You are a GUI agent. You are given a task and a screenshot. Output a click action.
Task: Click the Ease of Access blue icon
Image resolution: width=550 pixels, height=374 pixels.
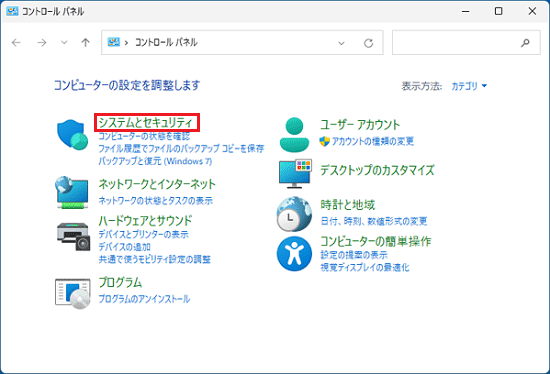click(x=294, y=254)
